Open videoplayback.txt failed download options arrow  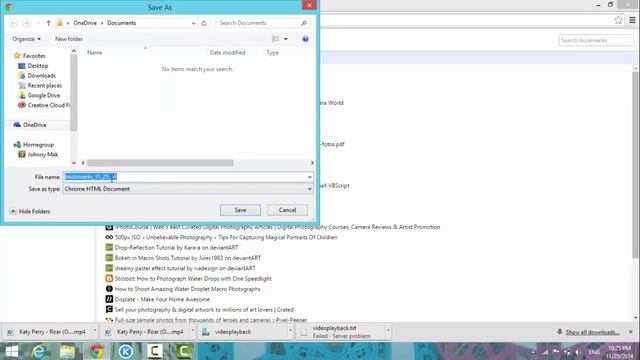coord(388,331)
